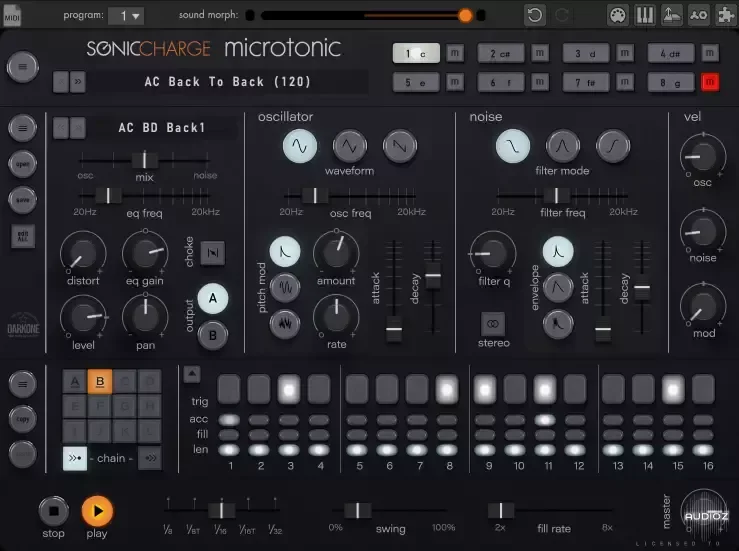Select noise pitch mod mode
The height and width of the screenshot is (551, 739).
click(285, 323)
